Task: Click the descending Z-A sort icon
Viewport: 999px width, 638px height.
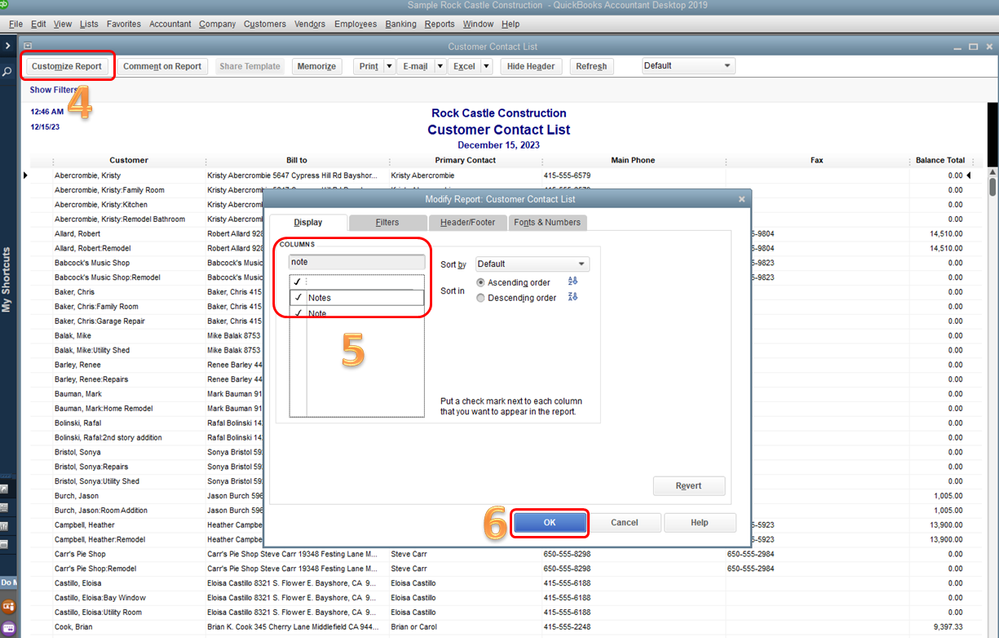Action: (x=572, y=297)
